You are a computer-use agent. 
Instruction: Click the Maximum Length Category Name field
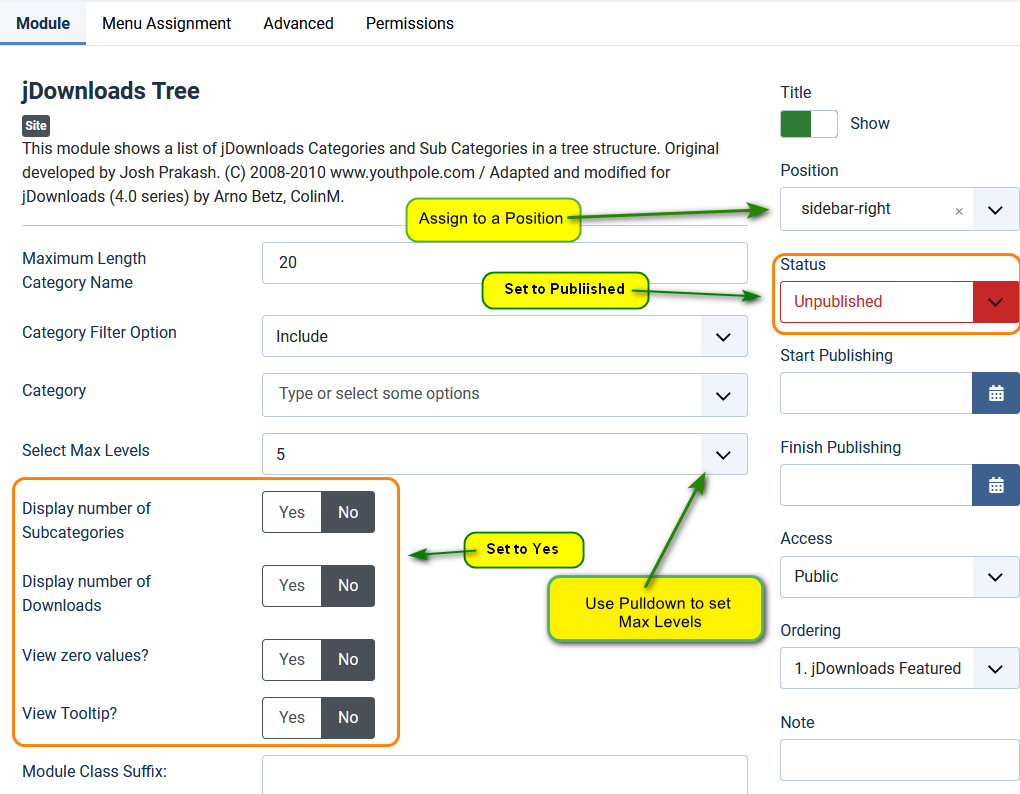pos(505,263)
